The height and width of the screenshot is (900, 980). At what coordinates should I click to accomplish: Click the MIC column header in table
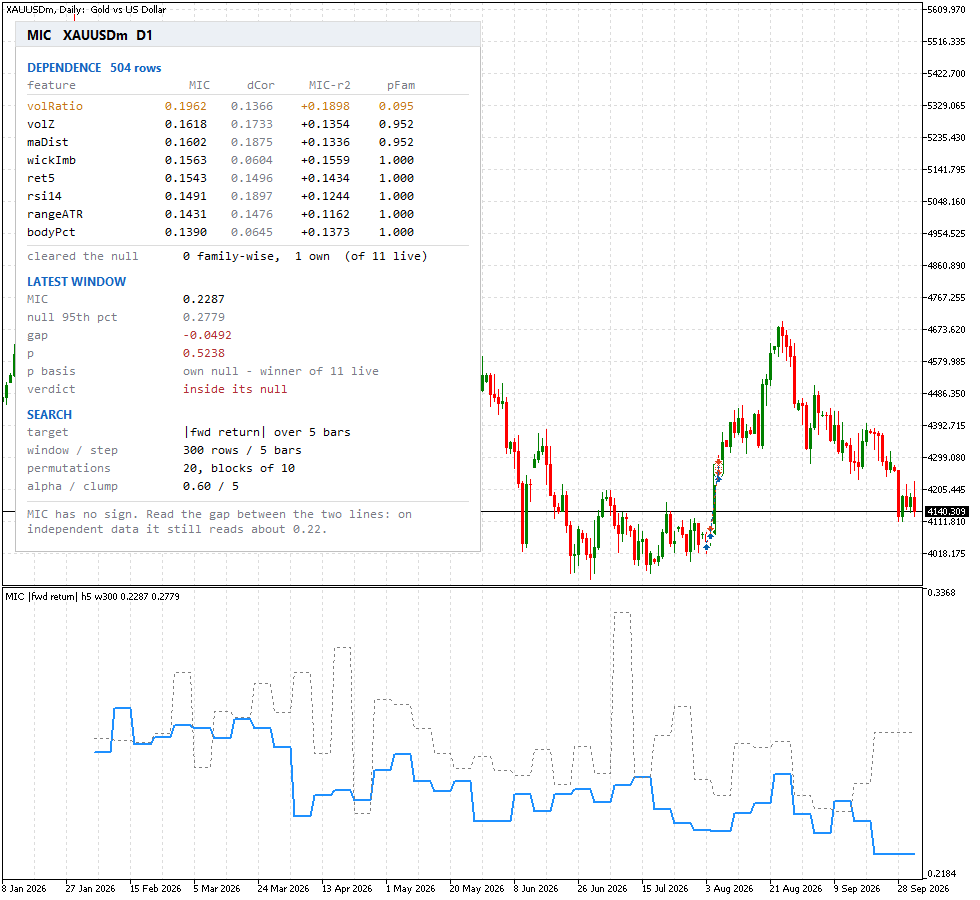(199, 85)
